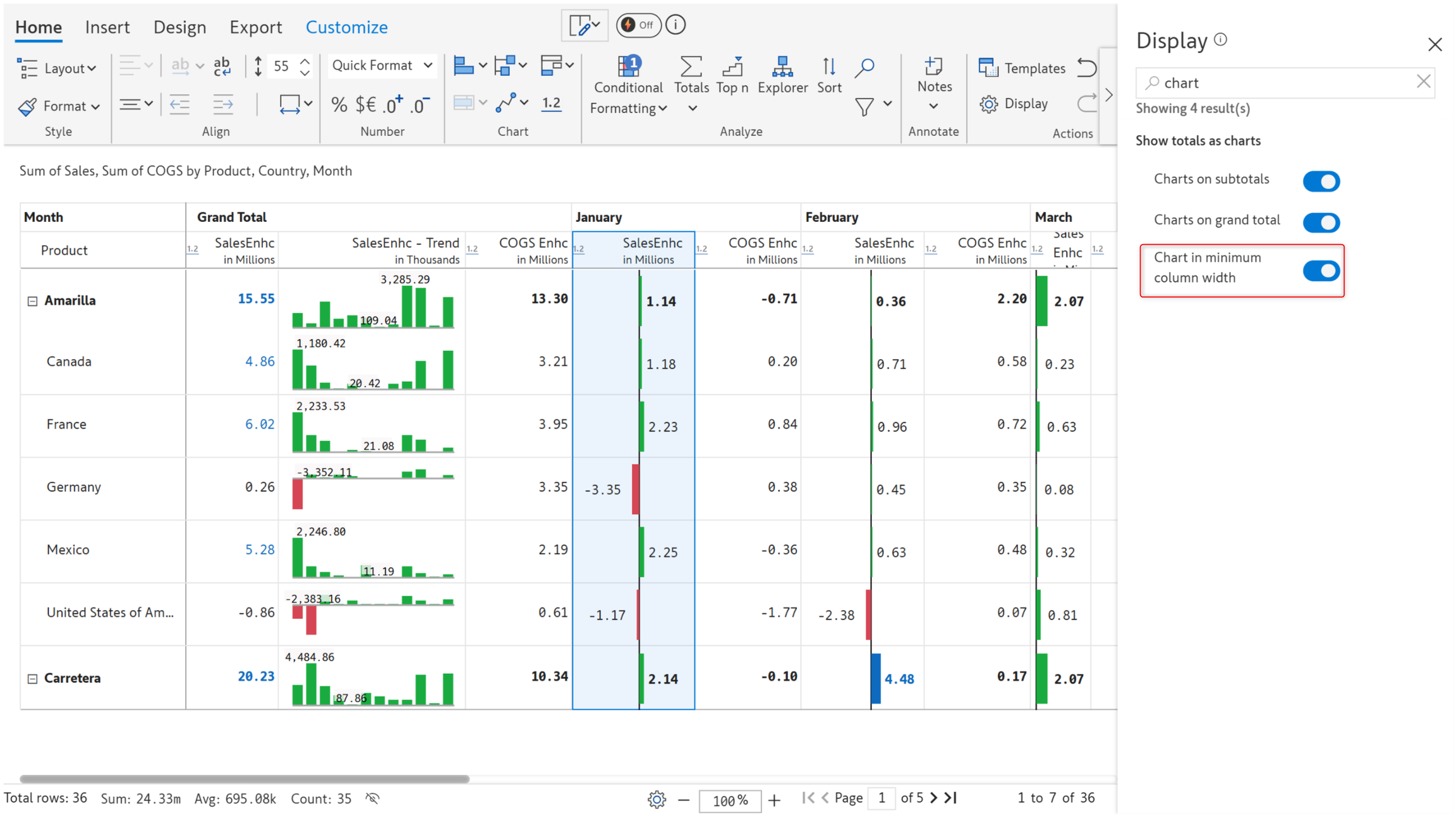Click the increase indent icon
The height and width of the screenshot is (818, 1456).
point(222,104)
